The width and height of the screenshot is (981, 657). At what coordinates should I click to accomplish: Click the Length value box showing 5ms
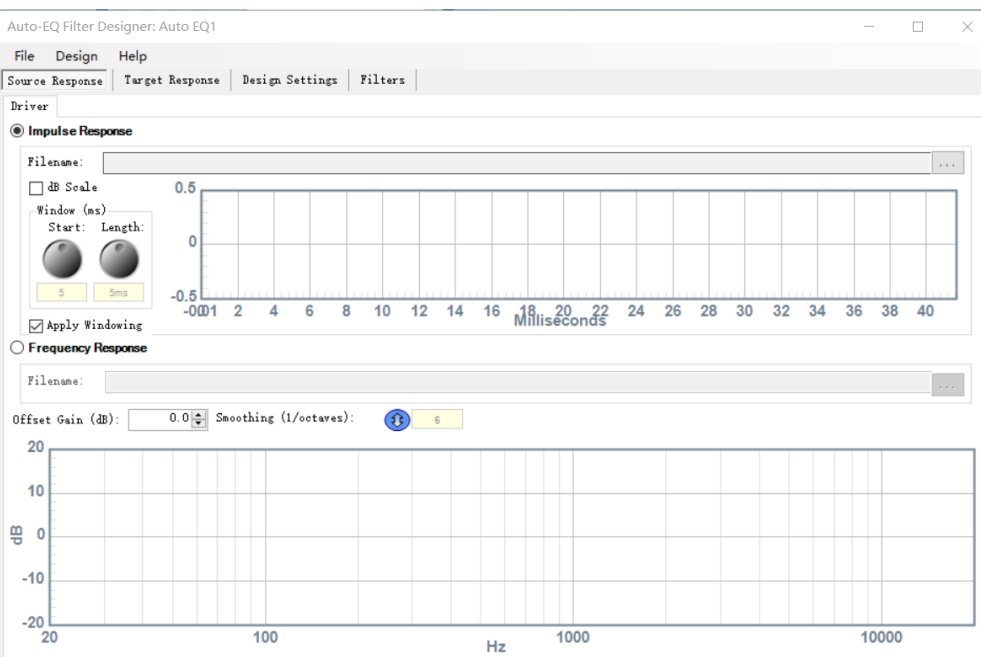[118, 292]
